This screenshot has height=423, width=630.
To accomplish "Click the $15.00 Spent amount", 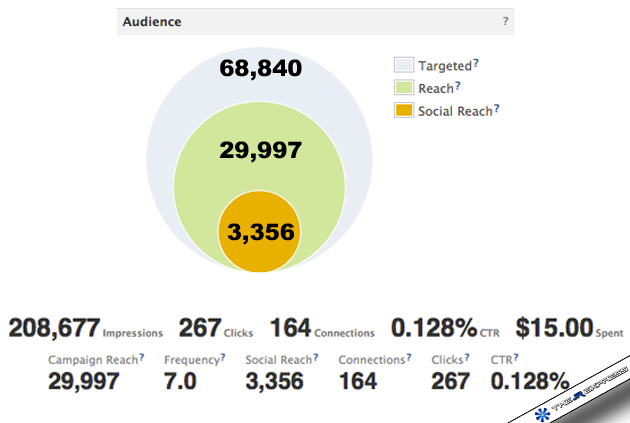I will (x=552, y=327).
